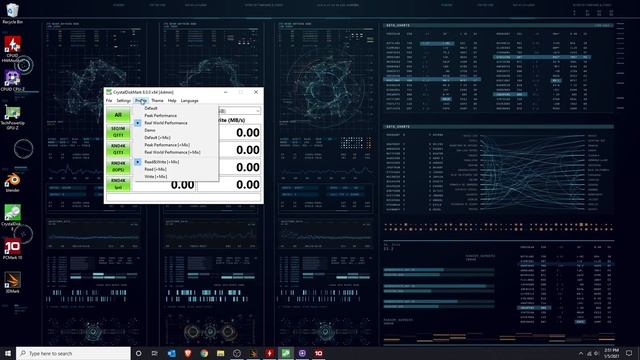Minimize the CrystalDiskMark window

point(226,92)
